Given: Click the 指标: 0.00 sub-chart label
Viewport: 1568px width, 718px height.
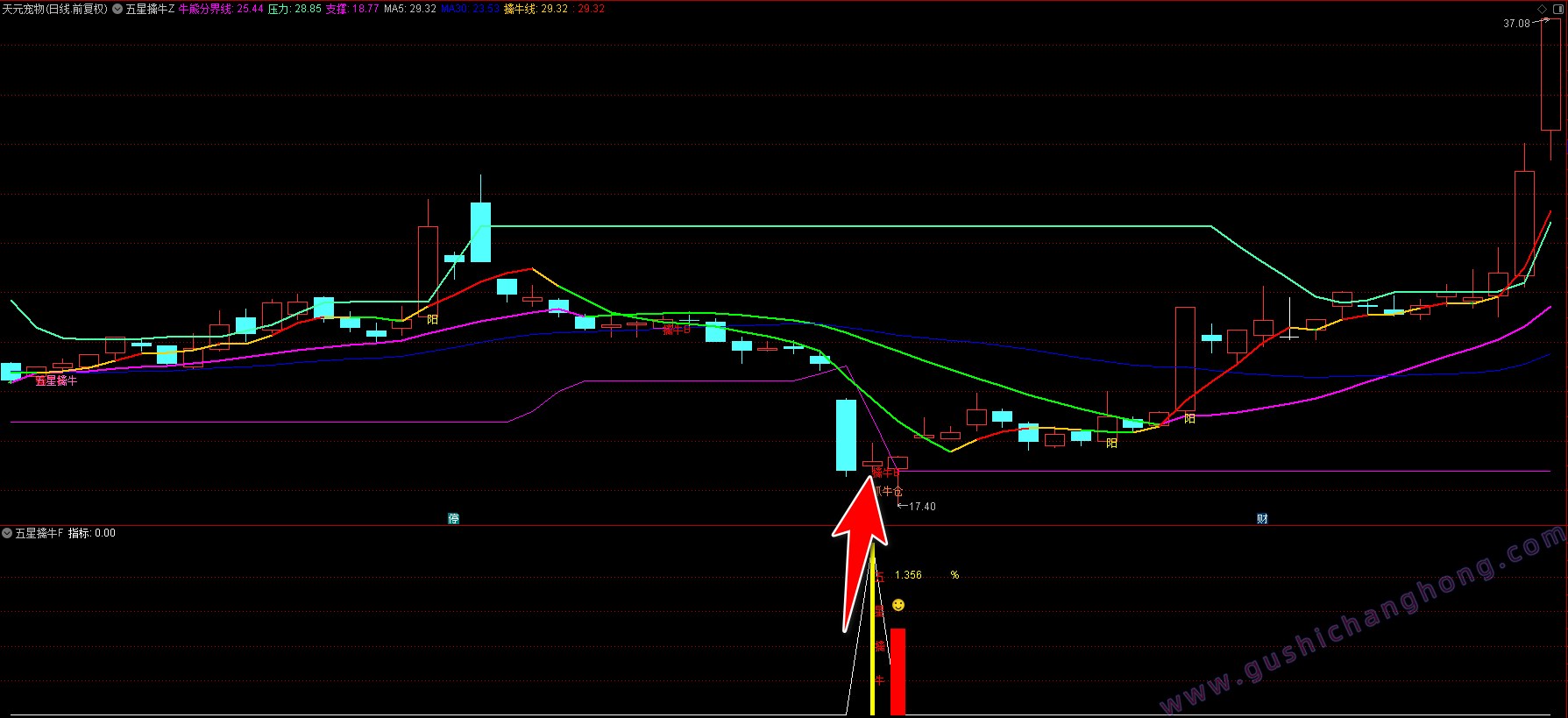Looking at the screenshot, I should point(92,533).
